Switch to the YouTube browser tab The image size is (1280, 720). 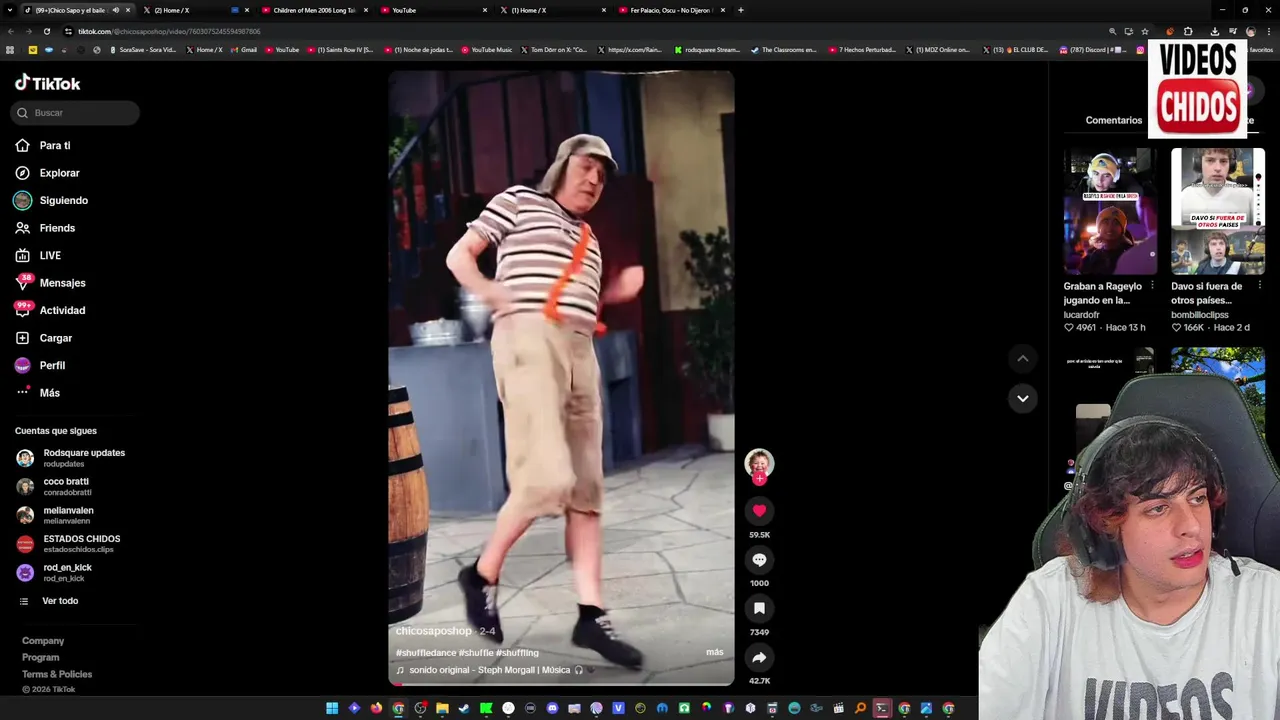pos(433,10)
